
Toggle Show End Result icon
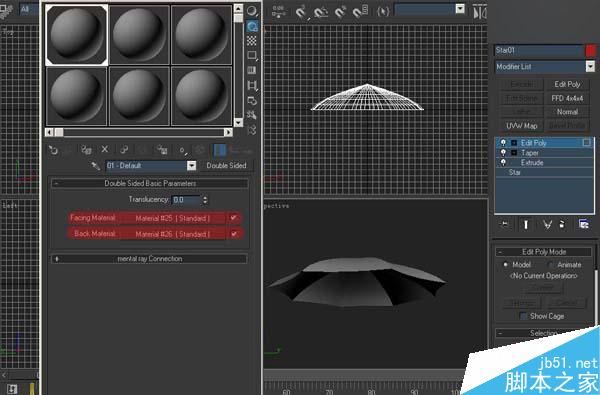coord(526,224)
